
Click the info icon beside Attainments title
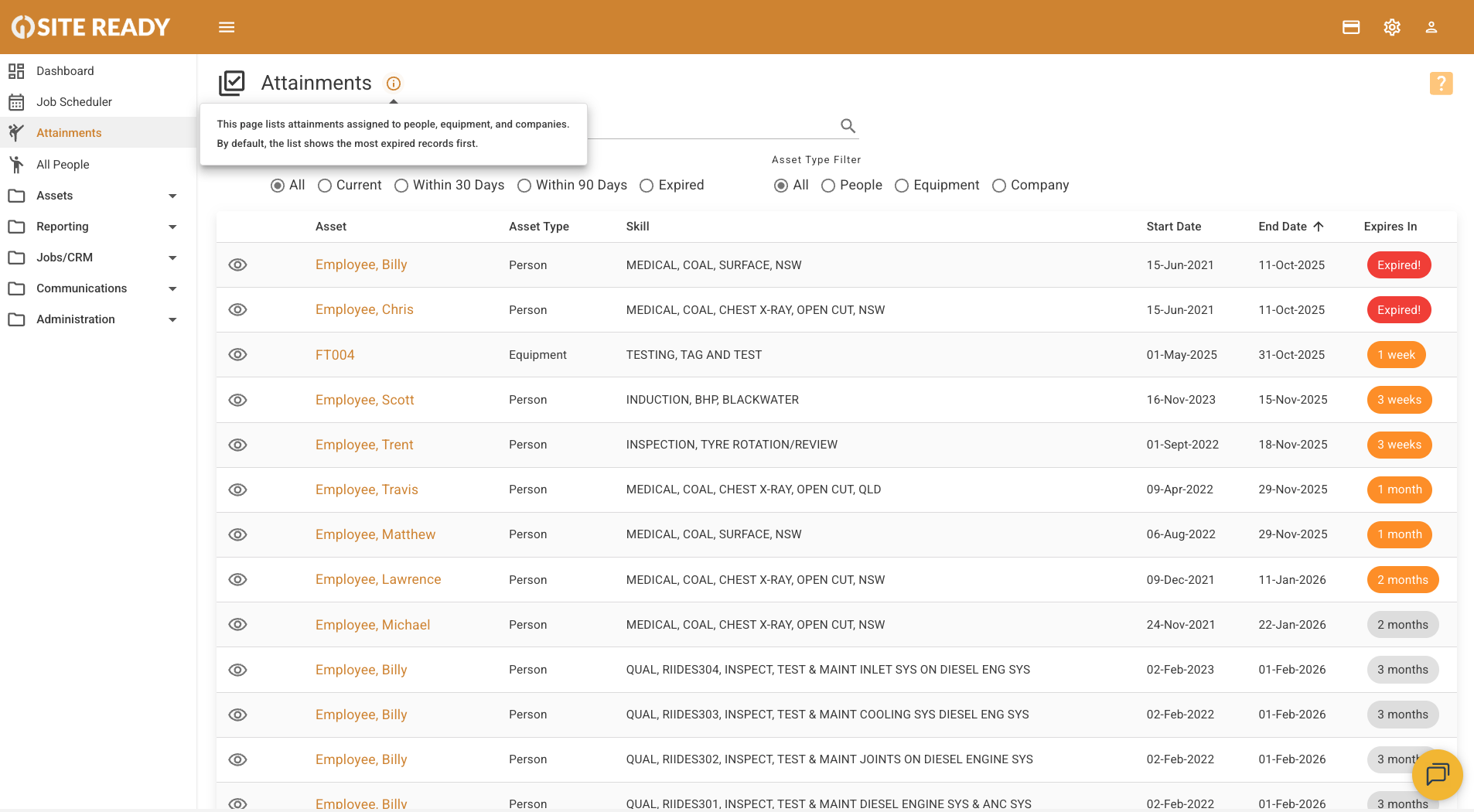[394, 84]
